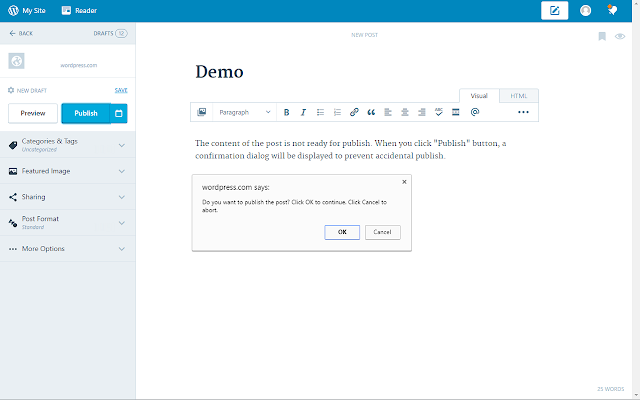
Task: Open the schedule calendar icon next to Publish
Action: pyautogui.click(x=119, y=113)
